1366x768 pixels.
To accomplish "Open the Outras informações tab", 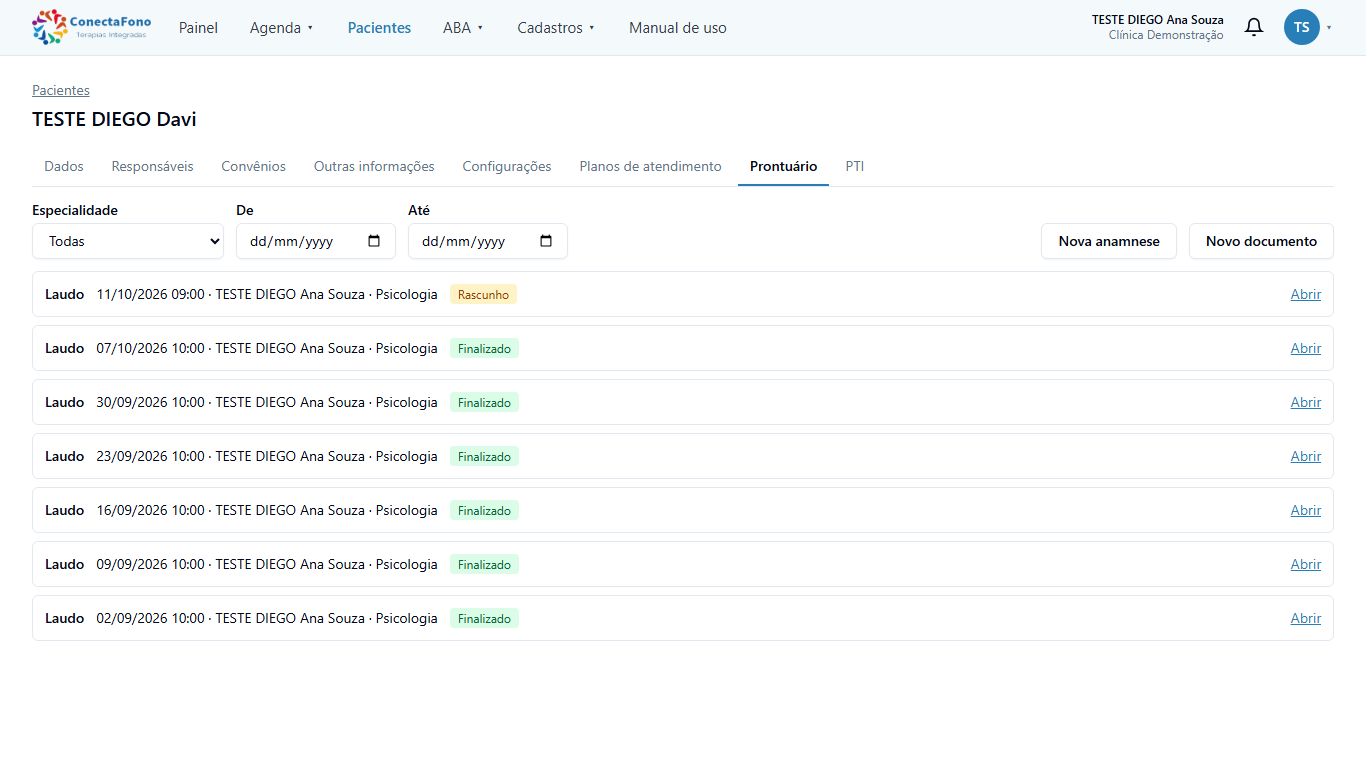I will [x=374, y=166].
